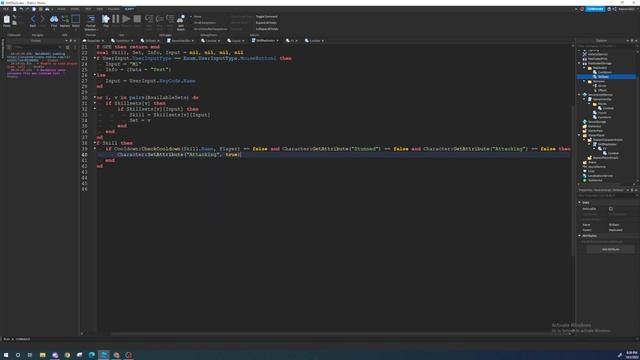Select the highlighted Skillsets module in the Explorer
The image size is (640, 360).
(x=606, y=77)
